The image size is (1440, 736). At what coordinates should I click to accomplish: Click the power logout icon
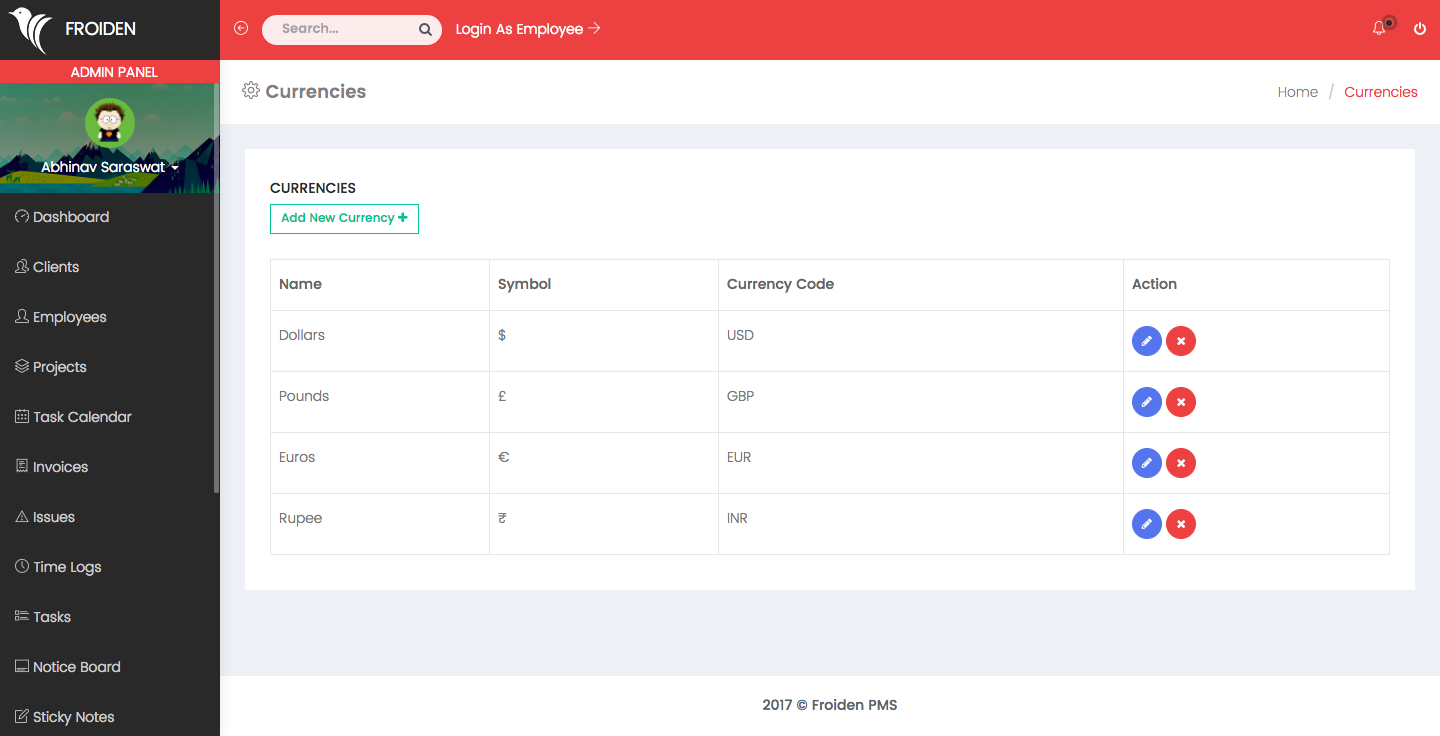click(x=1419, y=29)
